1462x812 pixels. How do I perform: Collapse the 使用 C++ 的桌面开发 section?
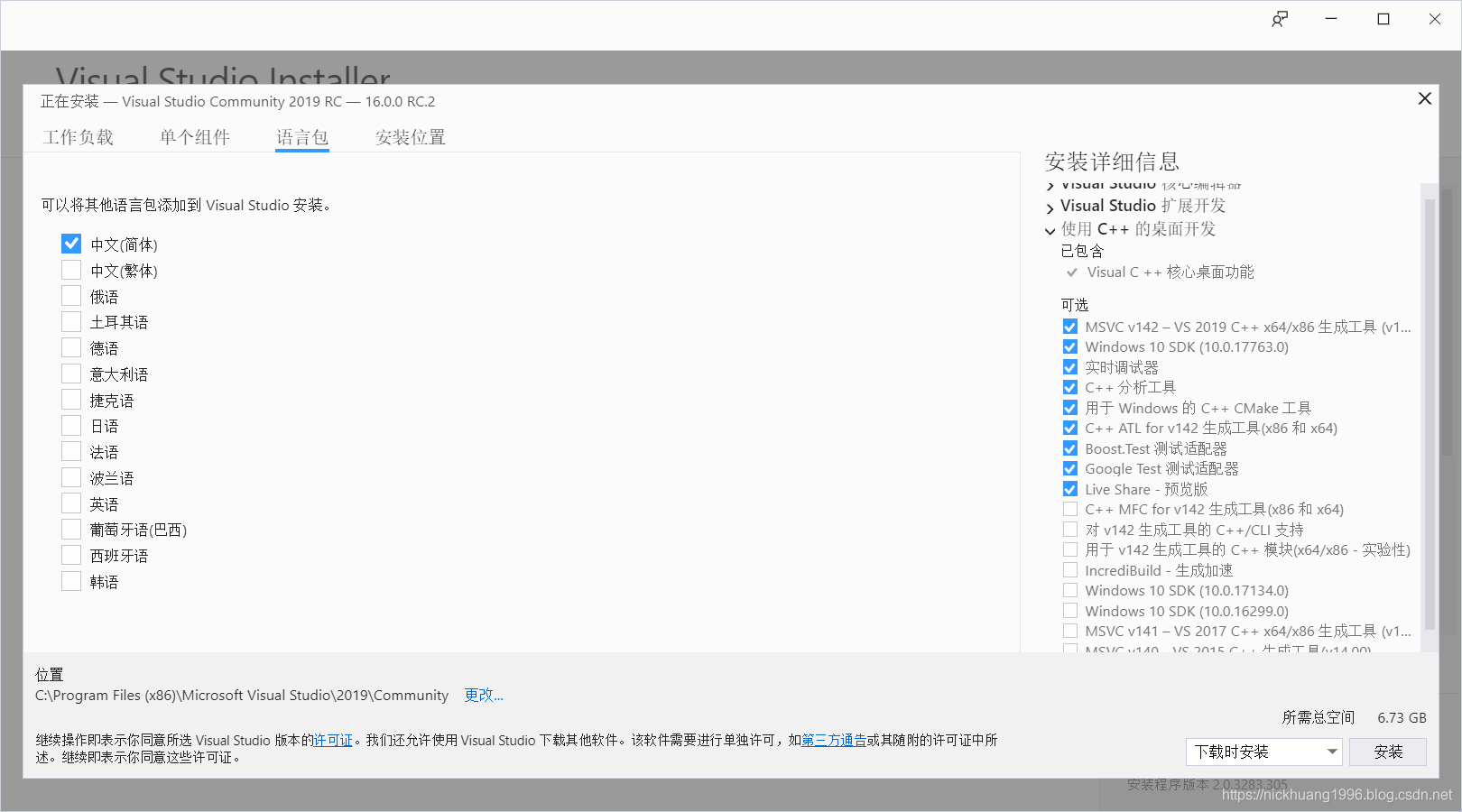click(x=1050, y=230)
